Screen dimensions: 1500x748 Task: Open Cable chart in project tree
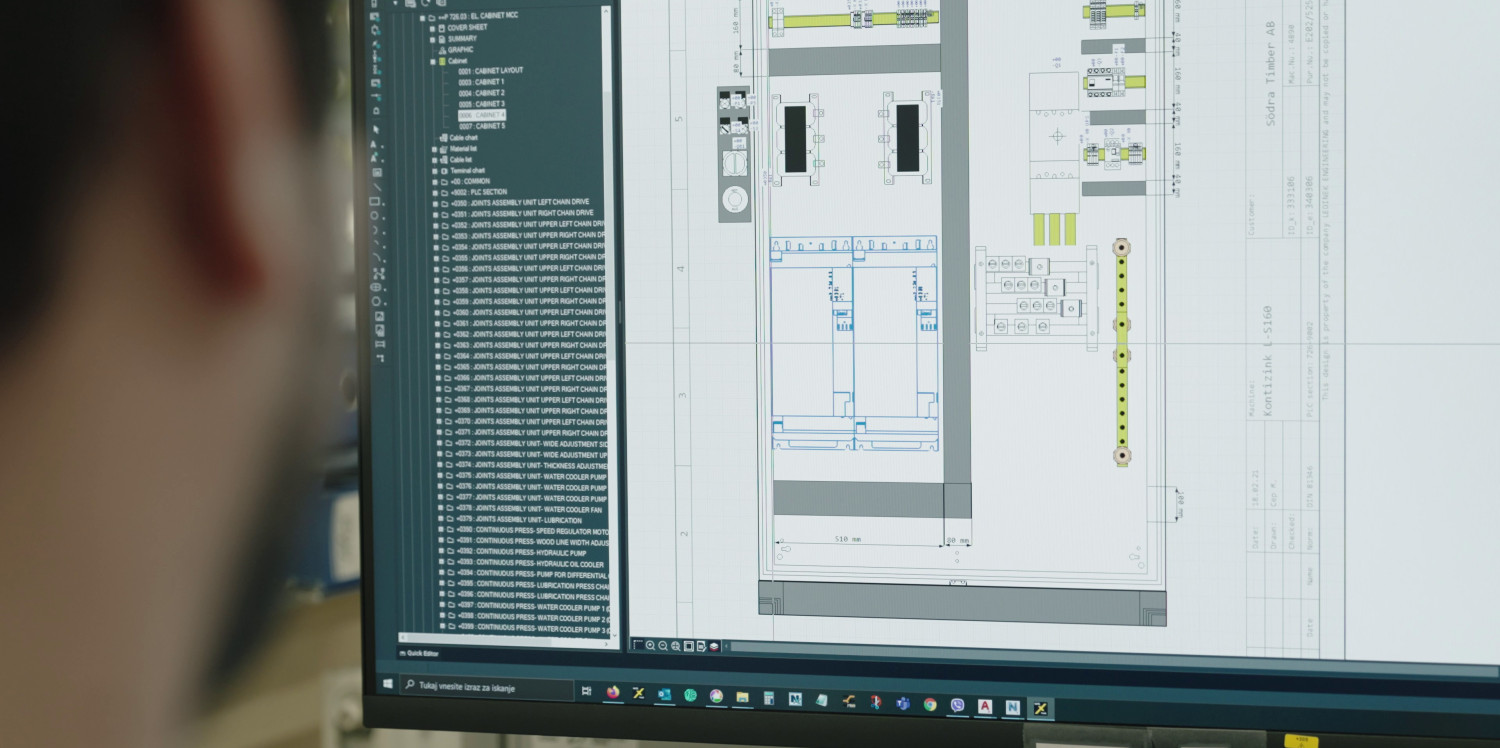(463, 137)
